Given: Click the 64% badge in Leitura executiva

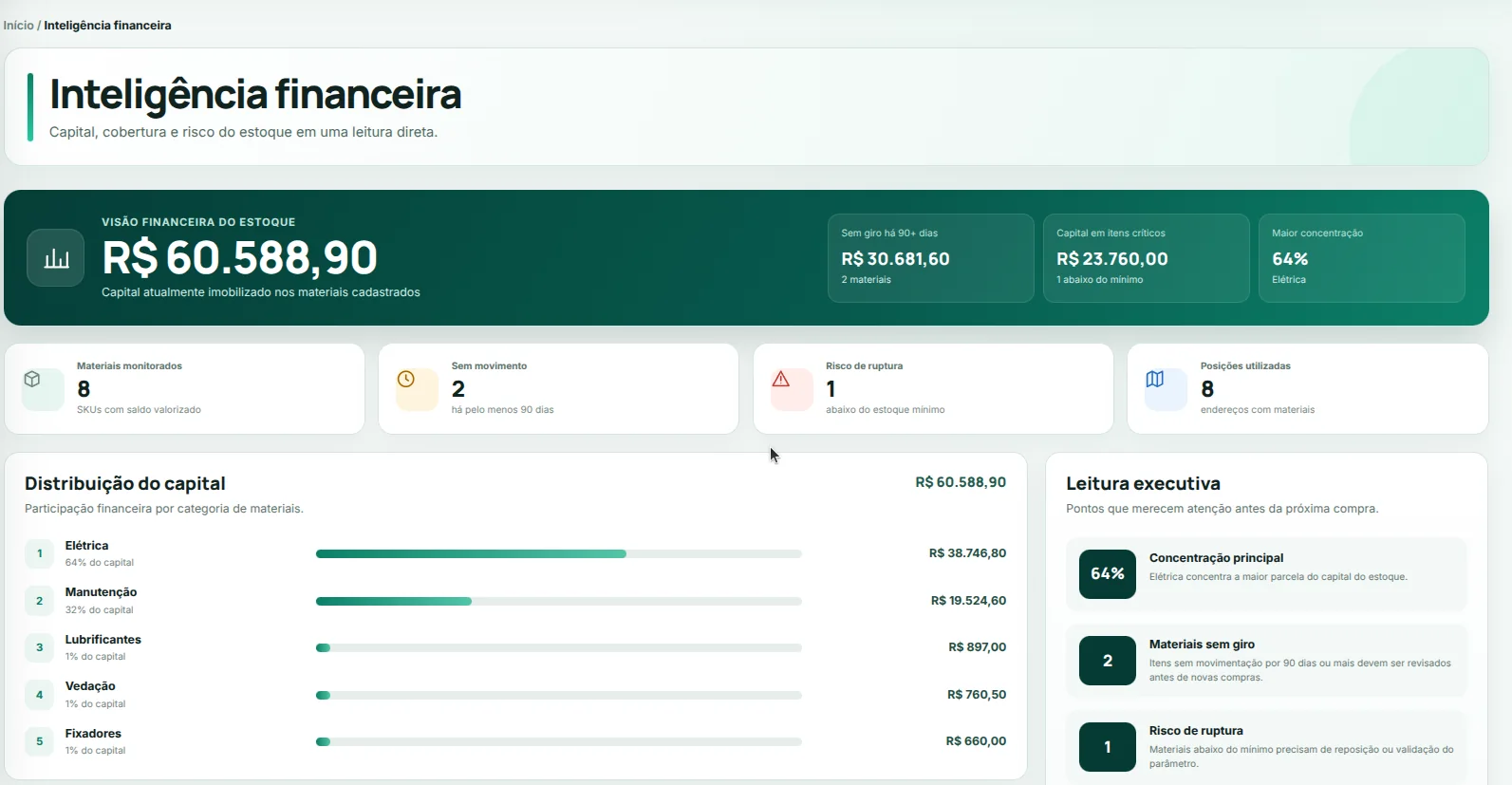Looking at the screenshot, I should [1108, 574].
